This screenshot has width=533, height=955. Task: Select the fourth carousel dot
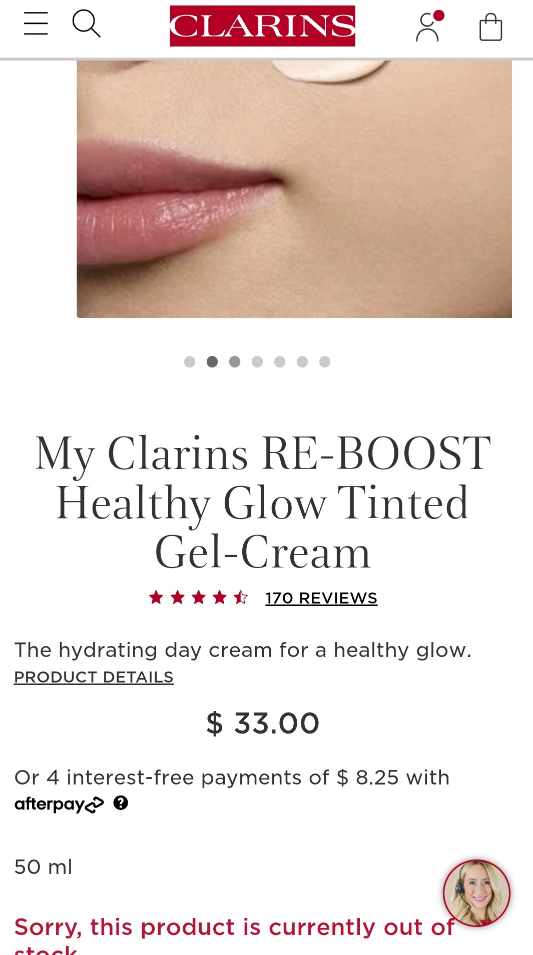click(x=257, y=362)
